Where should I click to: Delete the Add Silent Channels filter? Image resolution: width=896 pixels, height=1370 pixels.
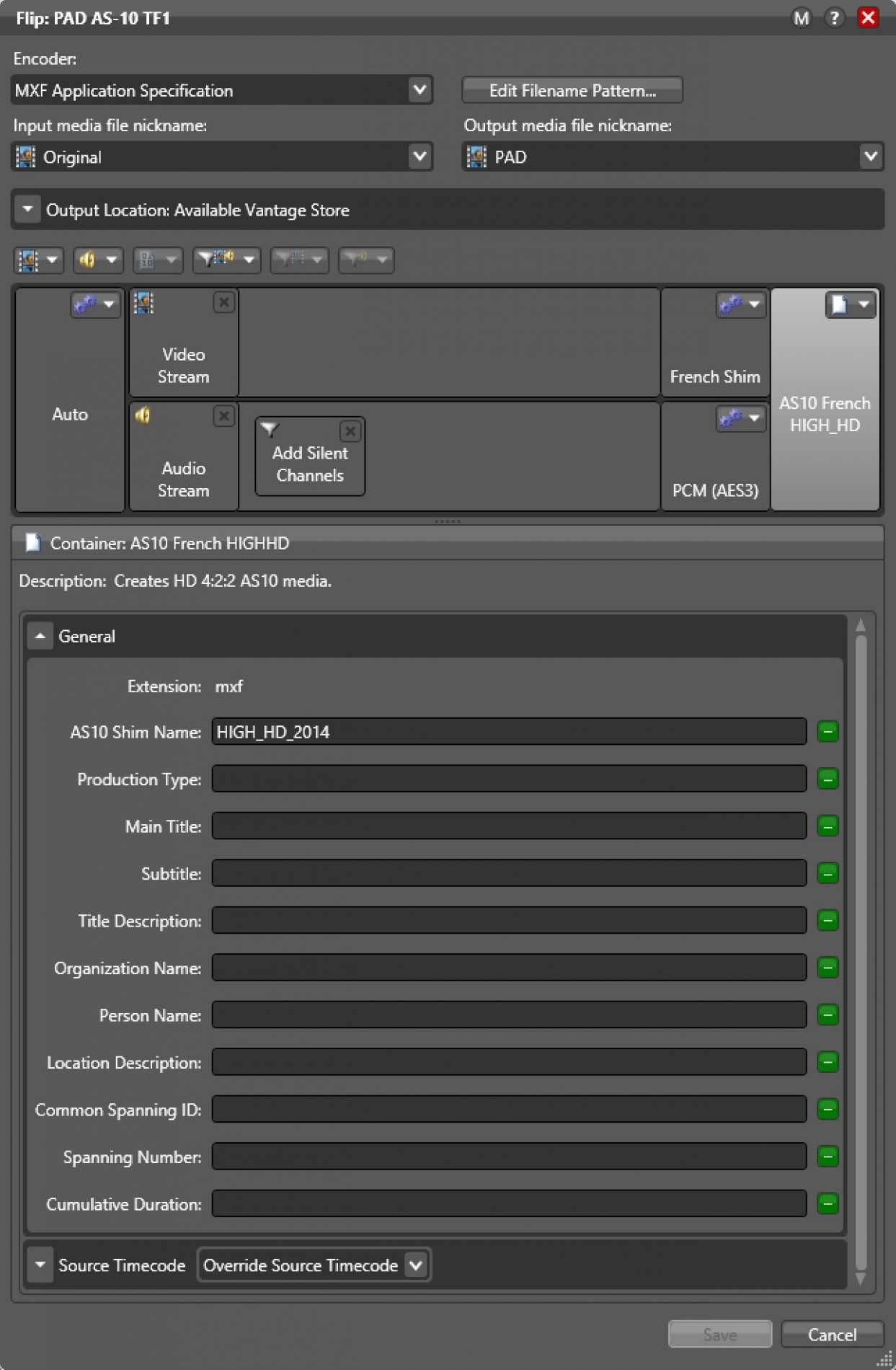350,431
